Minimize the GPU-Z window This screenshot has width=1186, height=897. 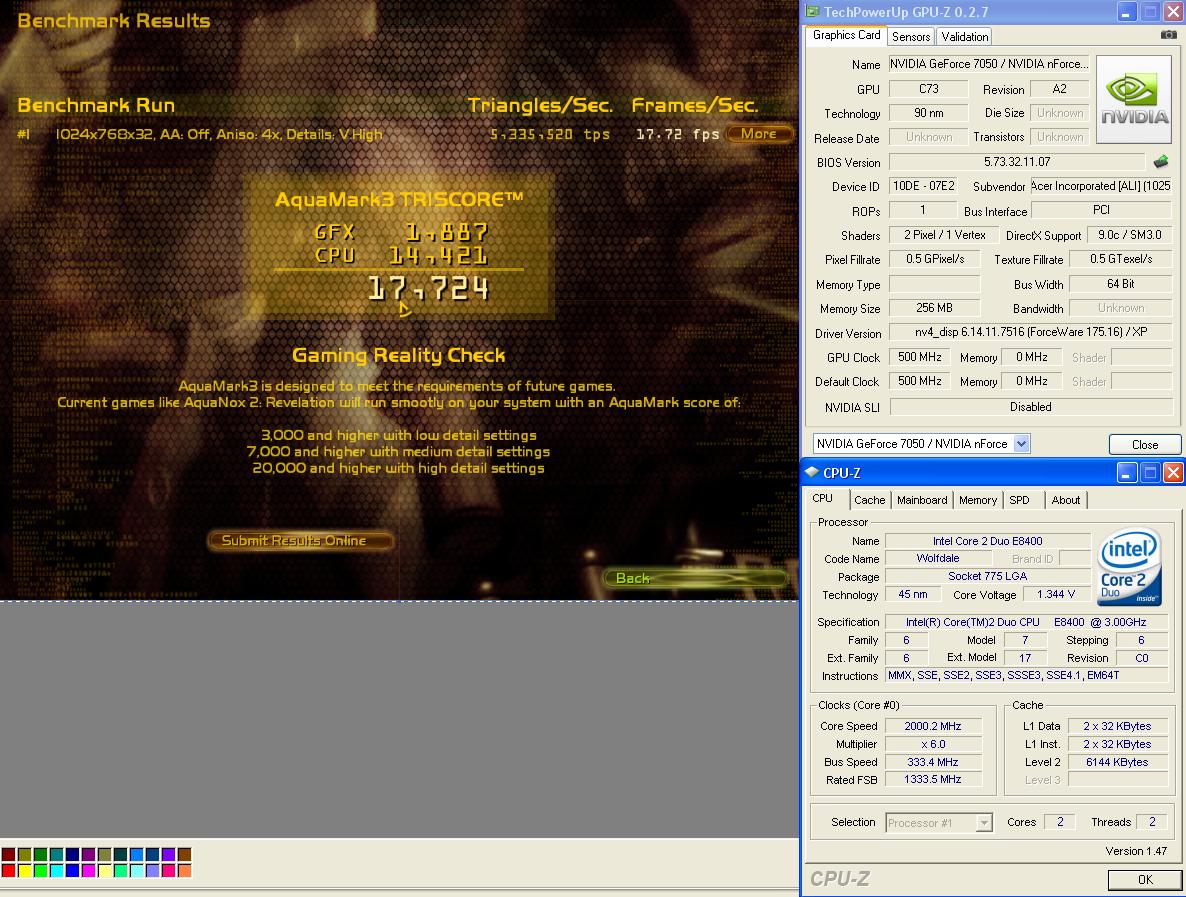pos(1127,11)
